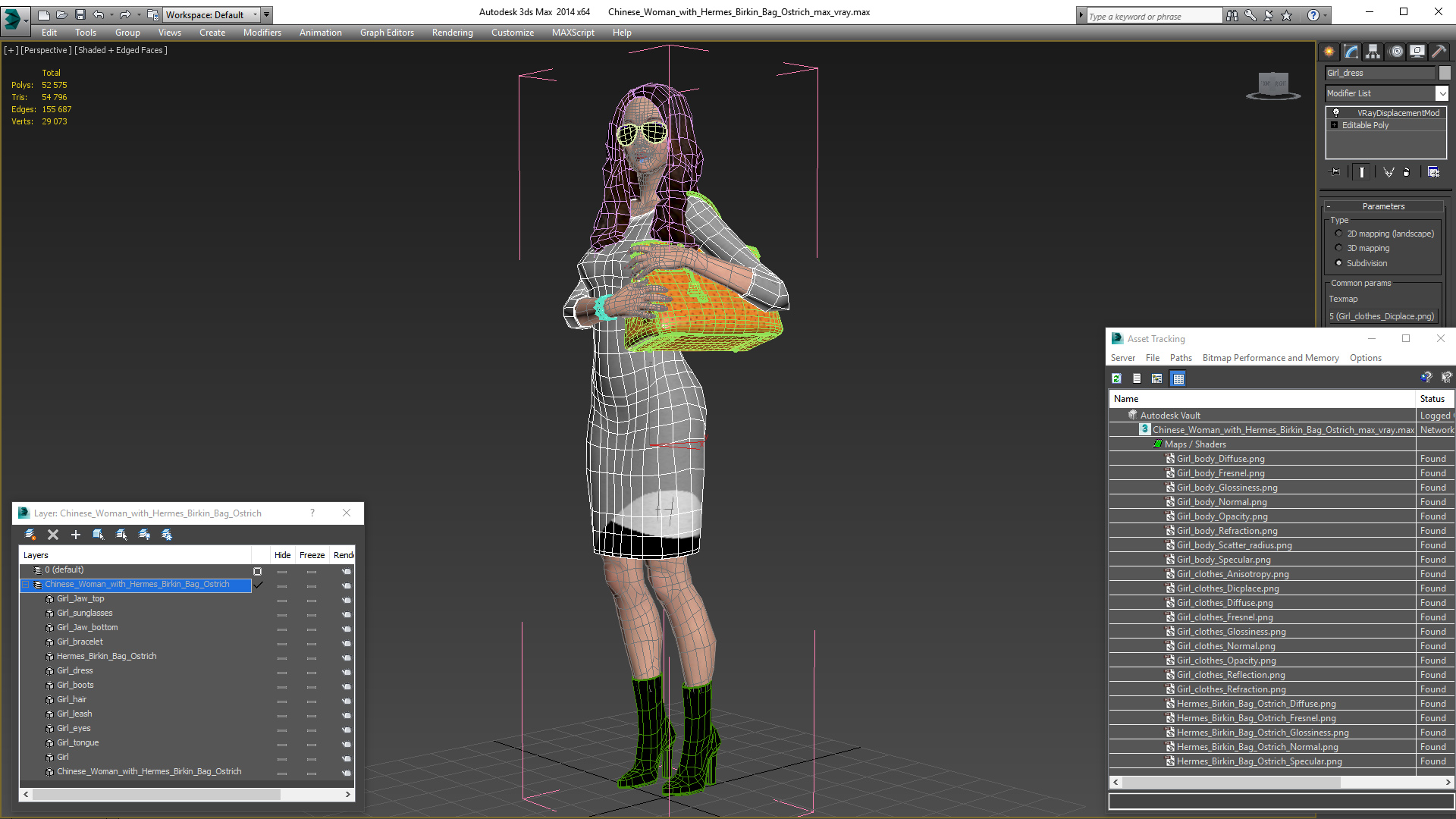This screenshot has width=1456, height=819.
Task: Click the Shaded + Edged Faces label
Action: (121, 50)
